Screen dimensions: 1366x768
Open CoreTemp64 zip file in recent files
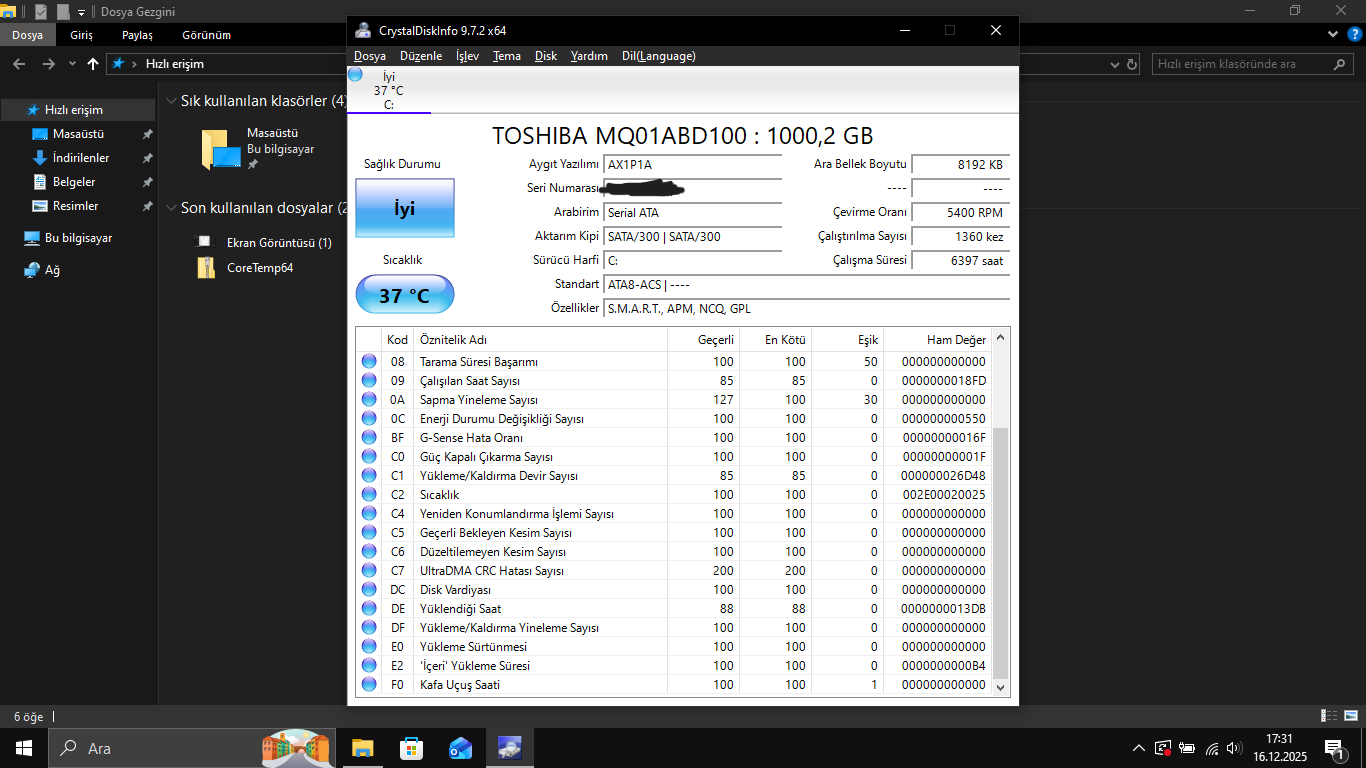coord(259,268)
